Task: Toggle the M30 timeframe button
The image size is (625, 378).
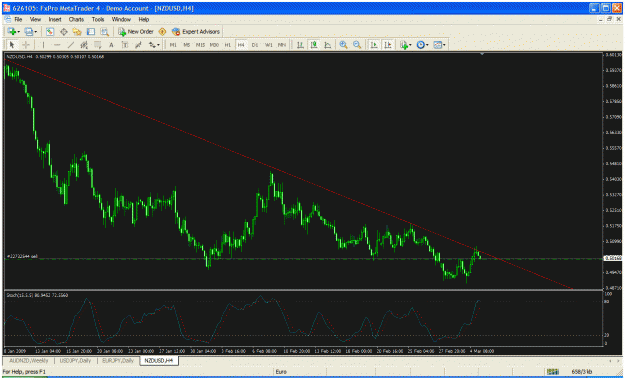Action: pos(214,45)
